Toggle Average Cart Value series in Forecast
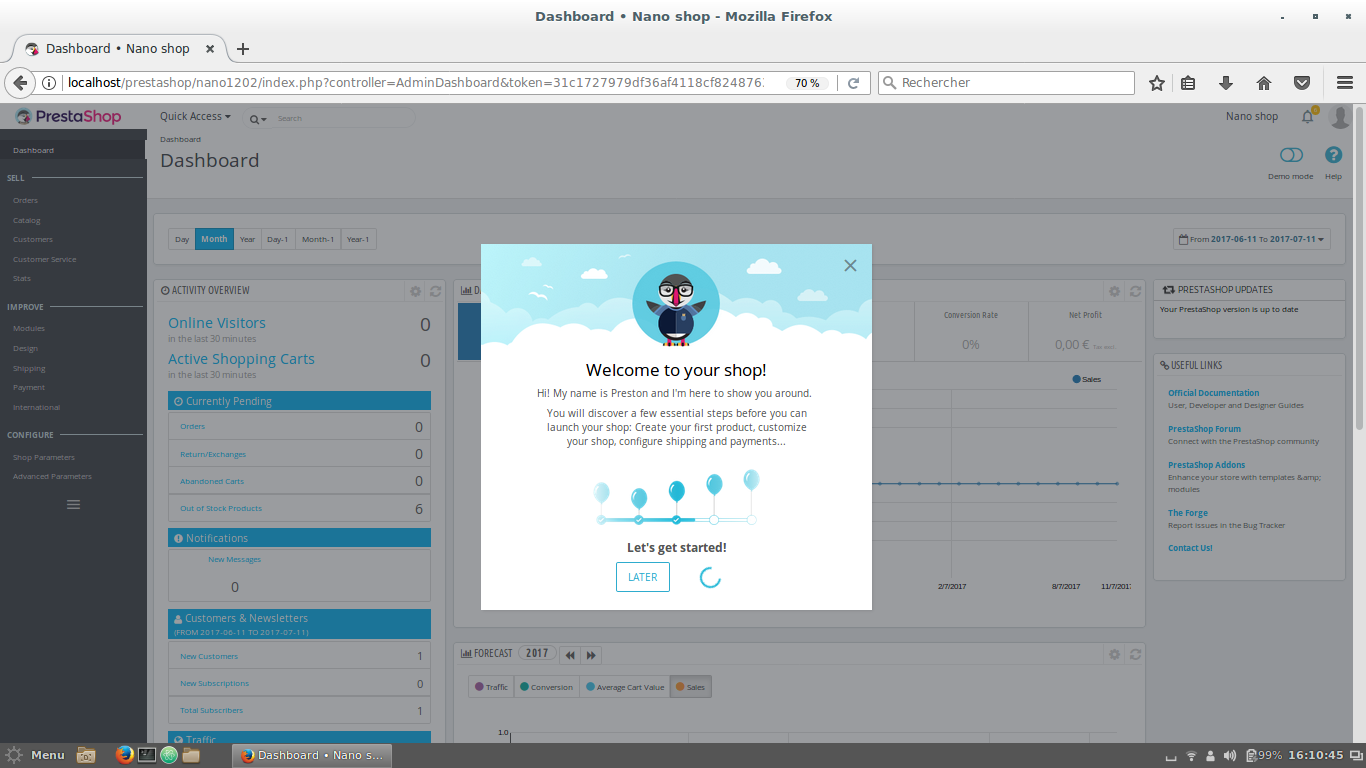Image resolution: width=1366 pixels, height=768 pixels. (625, 687)
